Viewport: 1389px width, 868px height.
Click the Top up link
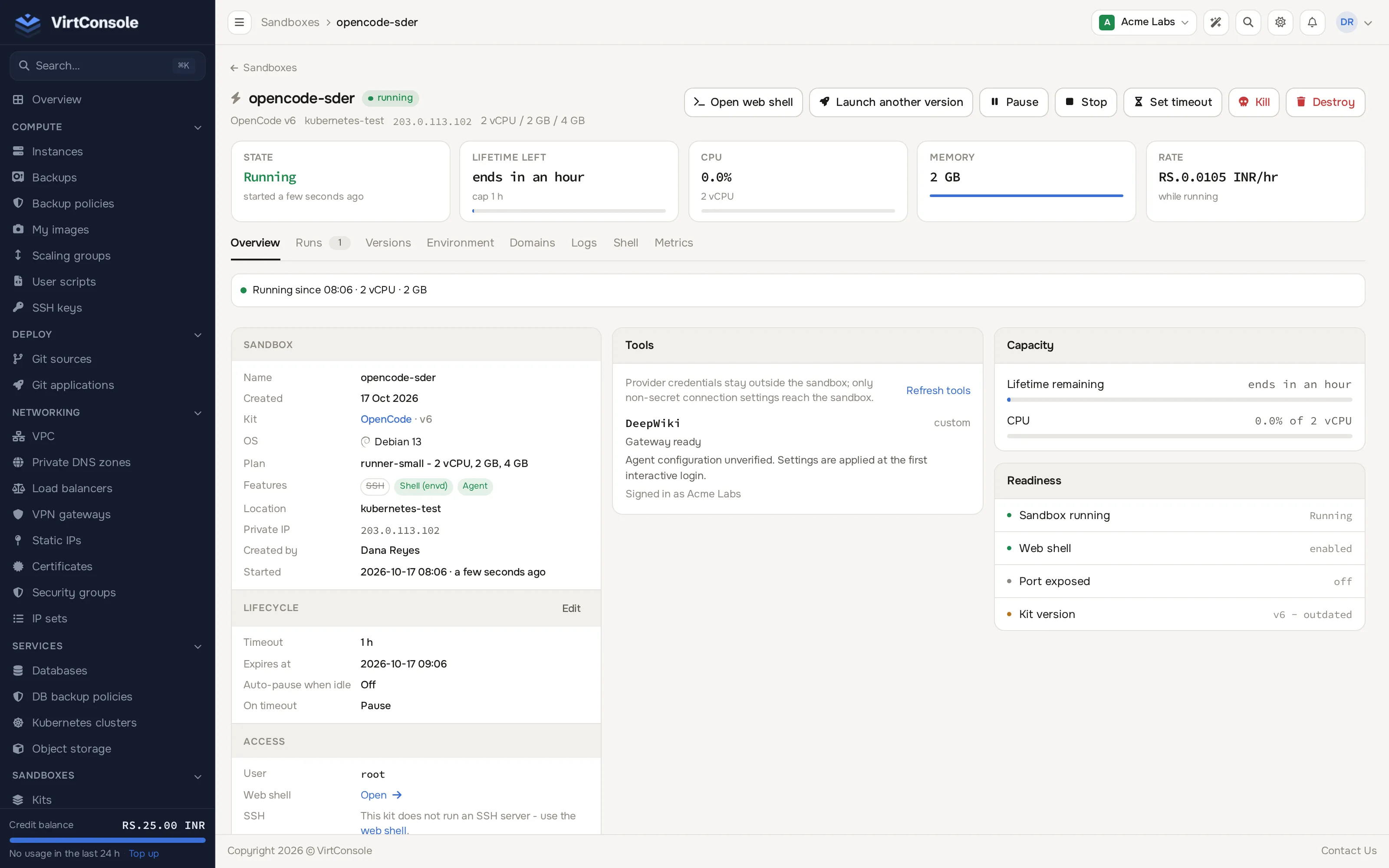tap(144, 854)
